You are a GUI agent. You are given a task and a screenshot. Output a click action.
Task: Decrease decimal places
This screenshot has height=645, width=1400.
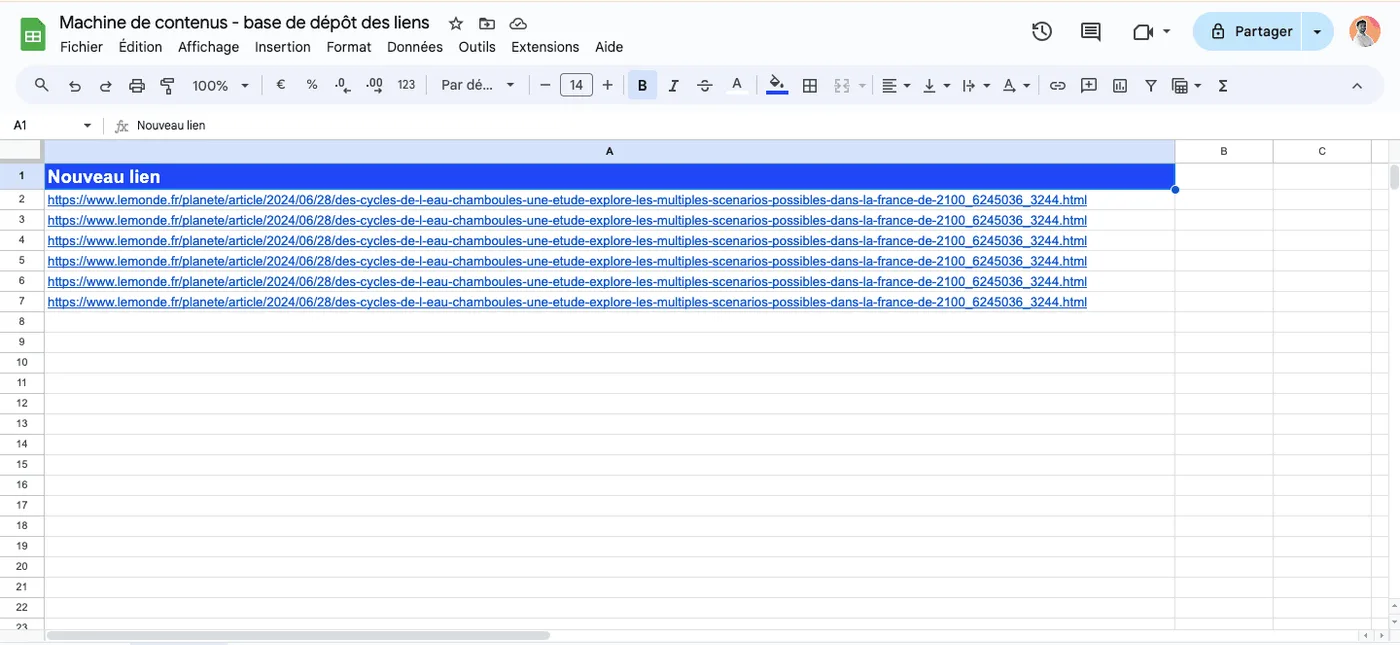[x=343, y=86]
